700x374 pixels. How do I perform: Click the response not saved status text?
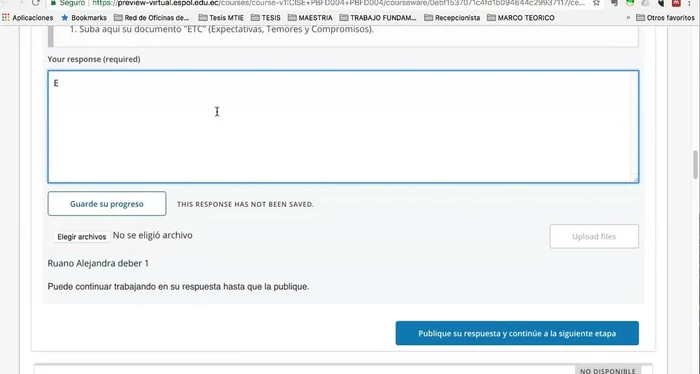click(246, 204)
